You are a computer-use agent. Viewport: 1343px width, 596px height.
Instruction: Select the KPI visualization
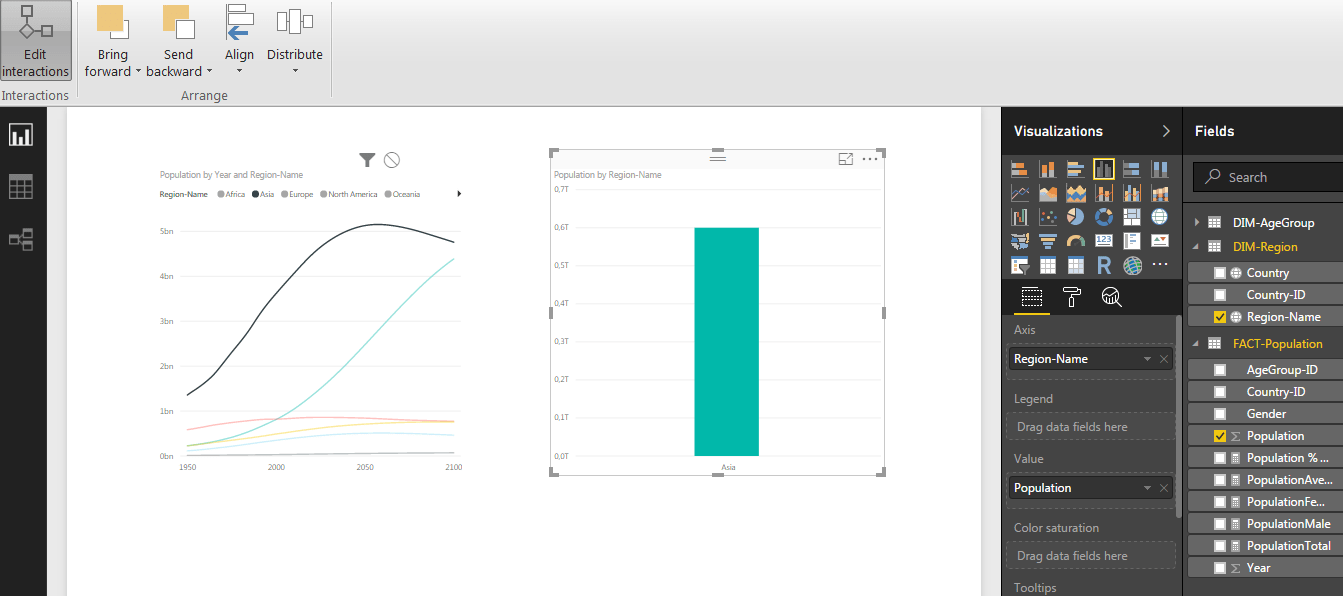coord(1160,241)
